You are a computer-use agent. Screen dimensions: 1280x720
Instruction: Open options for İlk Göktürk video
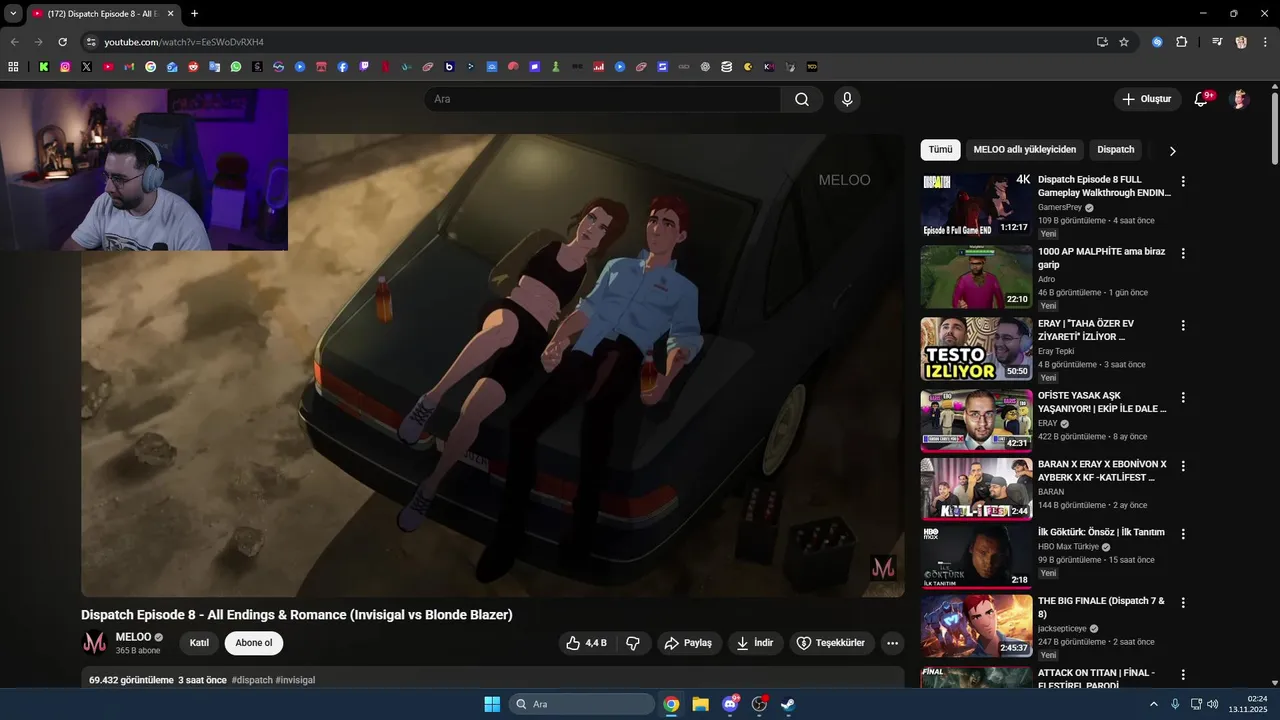[x=1183, y=534]
